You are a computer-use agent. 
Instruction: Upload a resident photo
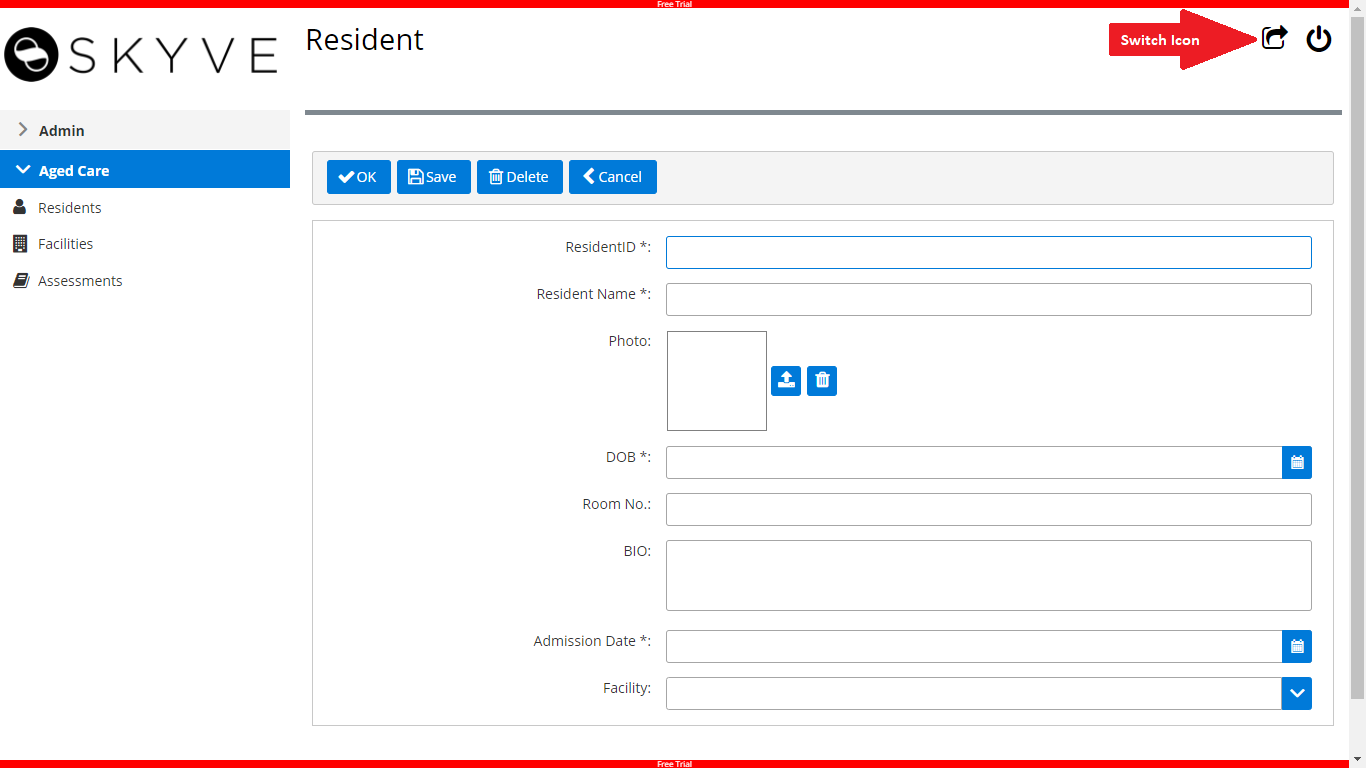coord(786,380)
